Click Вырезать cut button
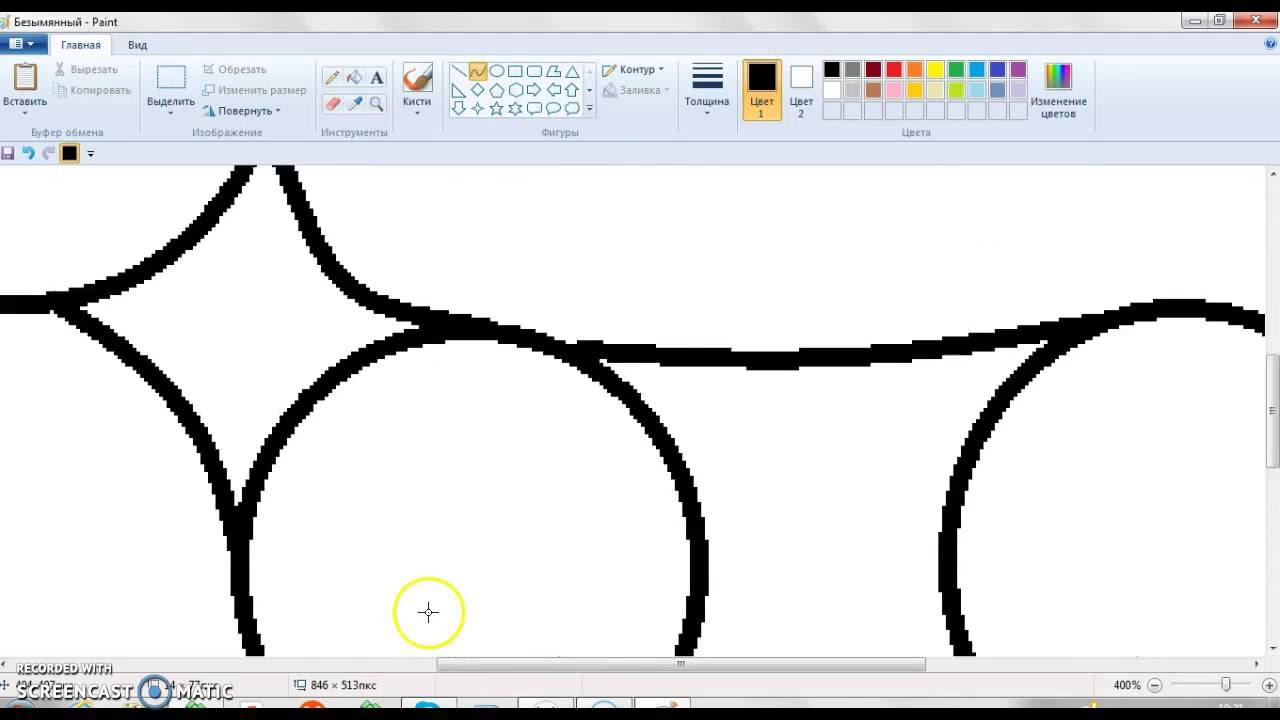This screenshot has height=720, width=1280. (x=85, y=69)
